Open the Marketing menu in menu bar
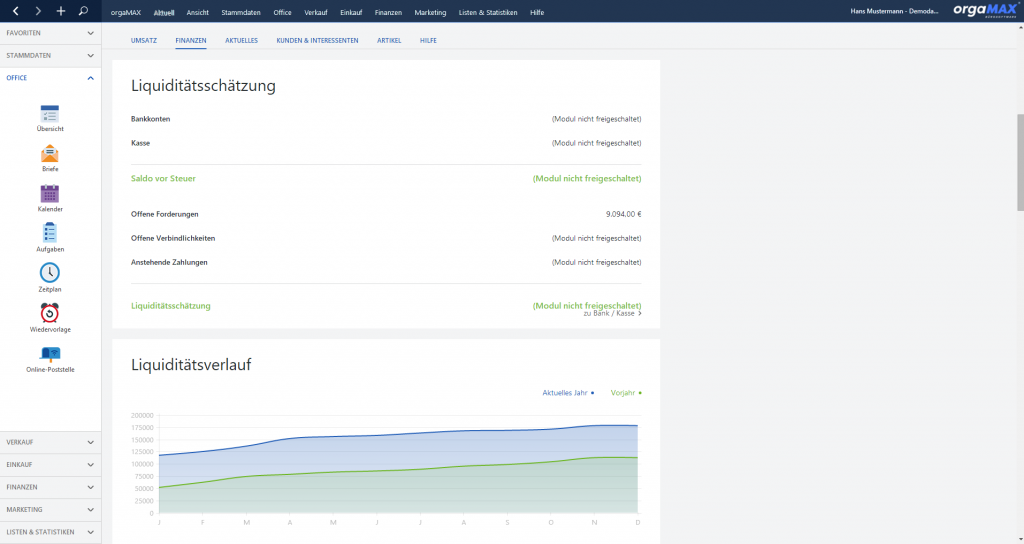This screenshot has height=544, width=1024. point(430,12)
